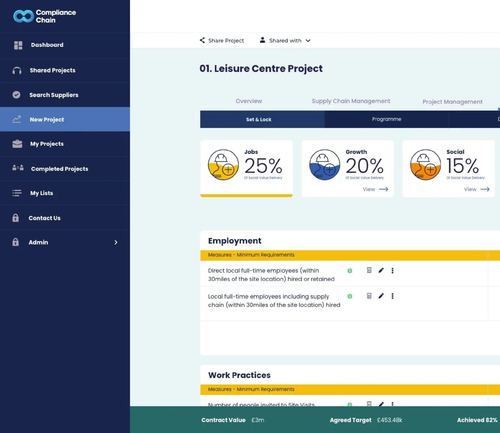Click the Growth card View arrow
The image size is (500, 433).
pos(384,189)
